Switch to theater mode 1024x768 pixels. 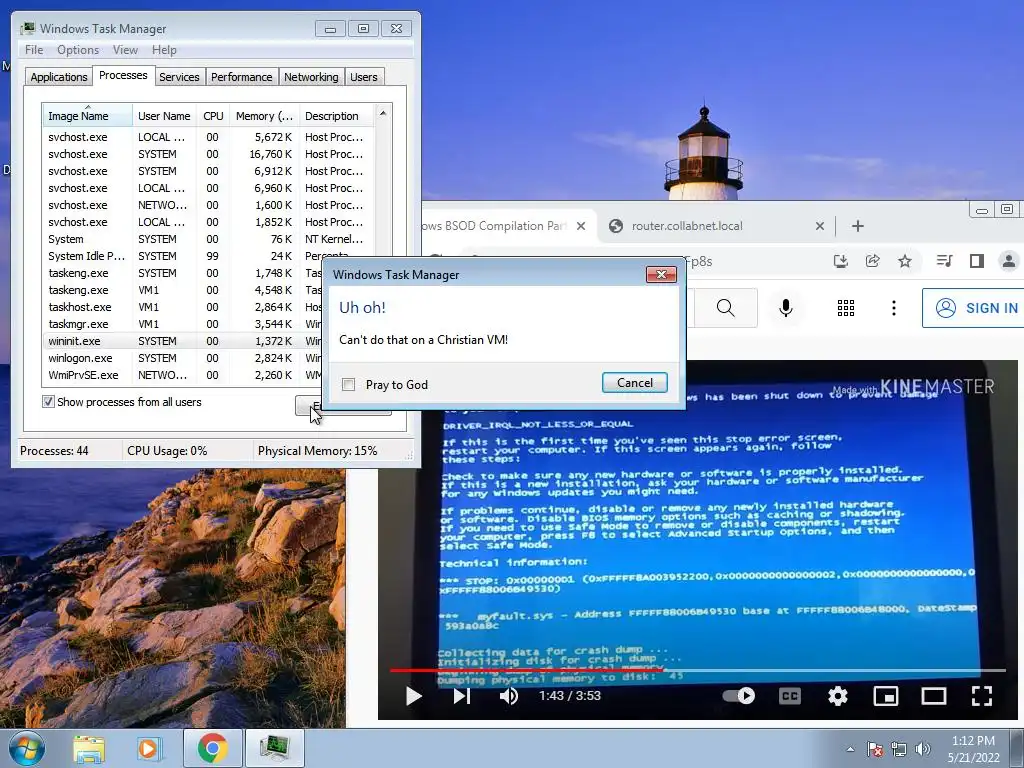[934, 696]
